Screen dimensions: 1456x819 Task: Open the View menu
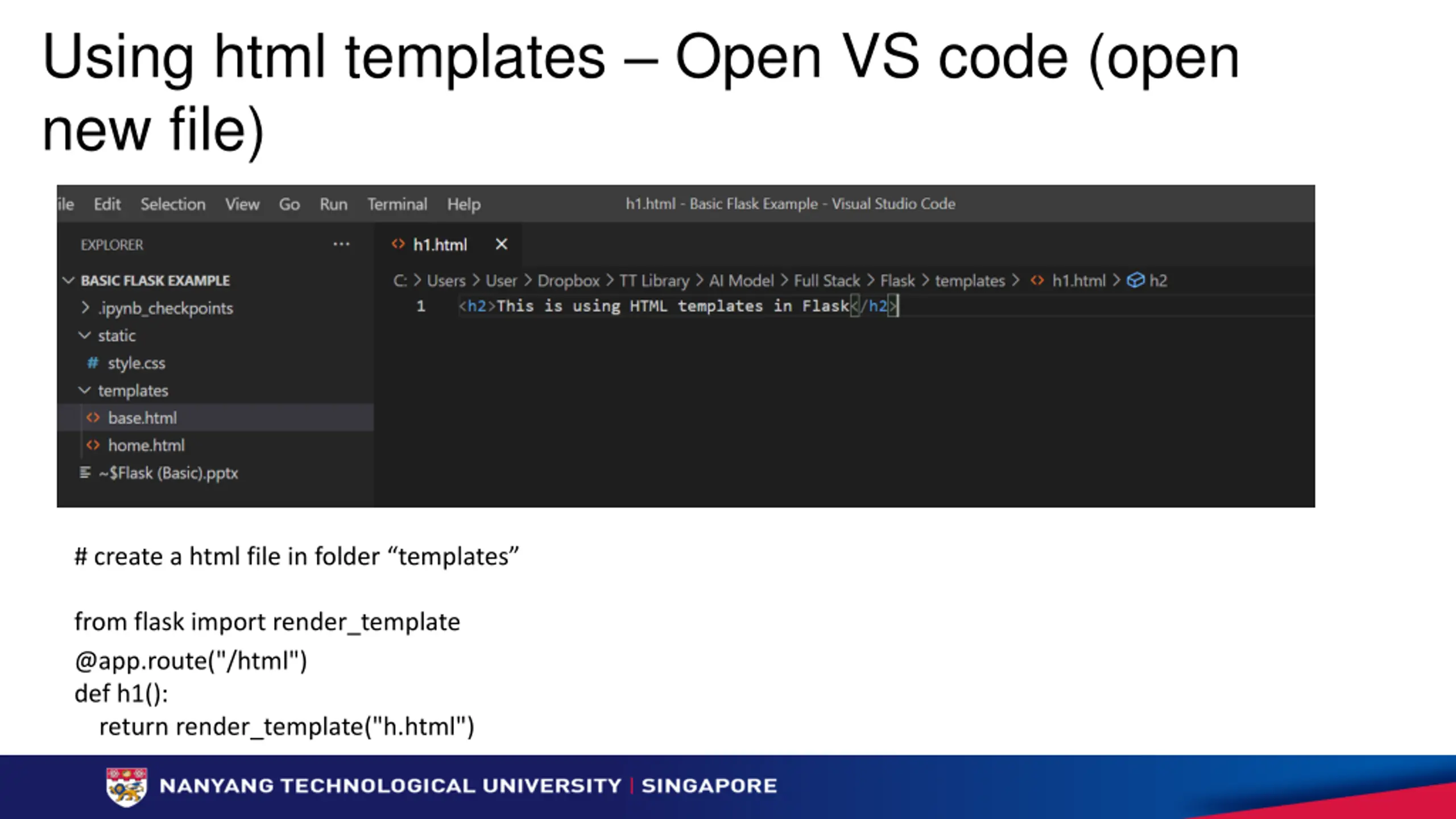pyautogui.click(x=242, y=204)
